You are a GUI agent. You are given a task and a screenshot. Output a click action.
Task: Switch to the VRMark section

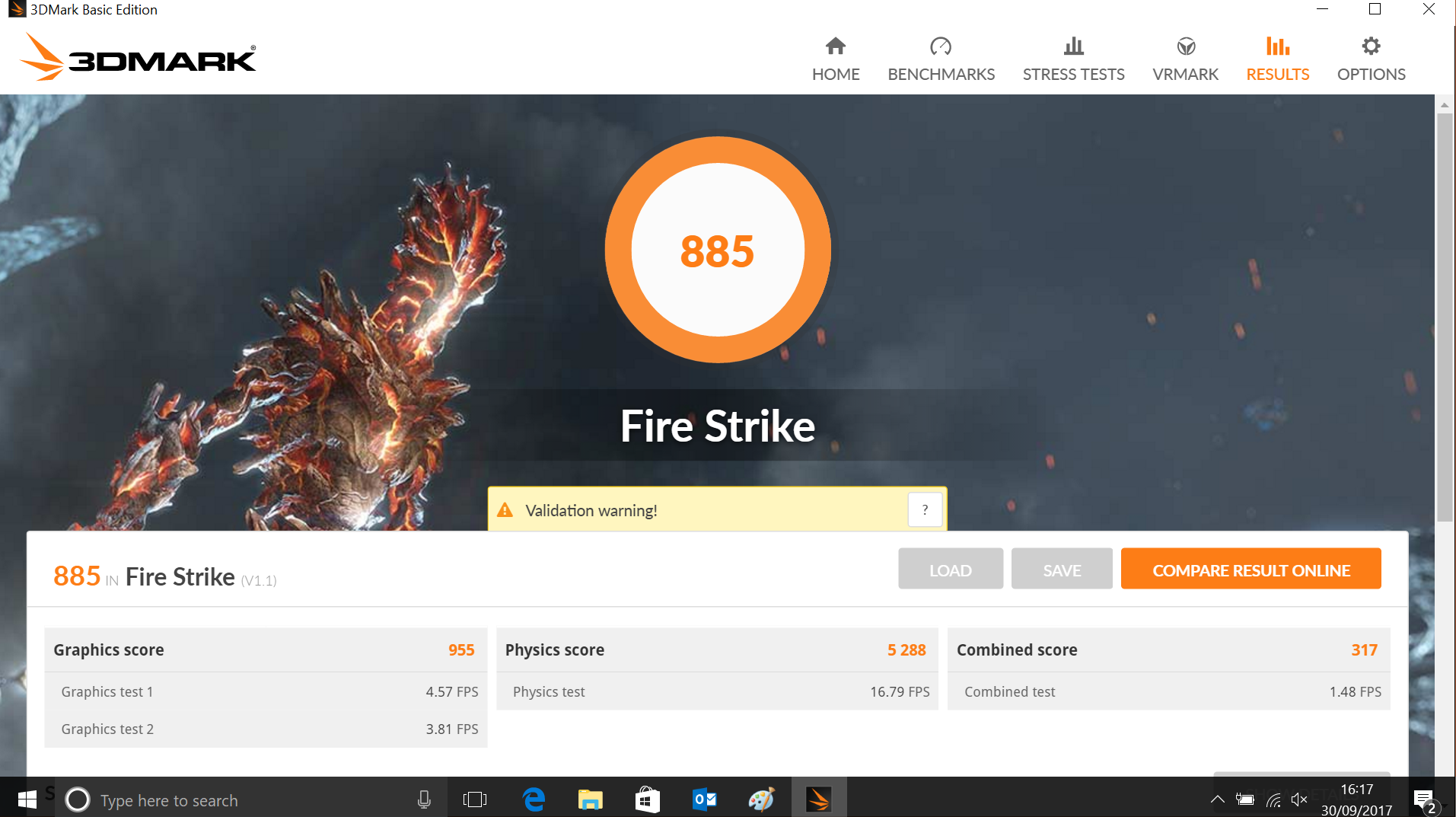pyautogui.click(x=1185, y=59)
